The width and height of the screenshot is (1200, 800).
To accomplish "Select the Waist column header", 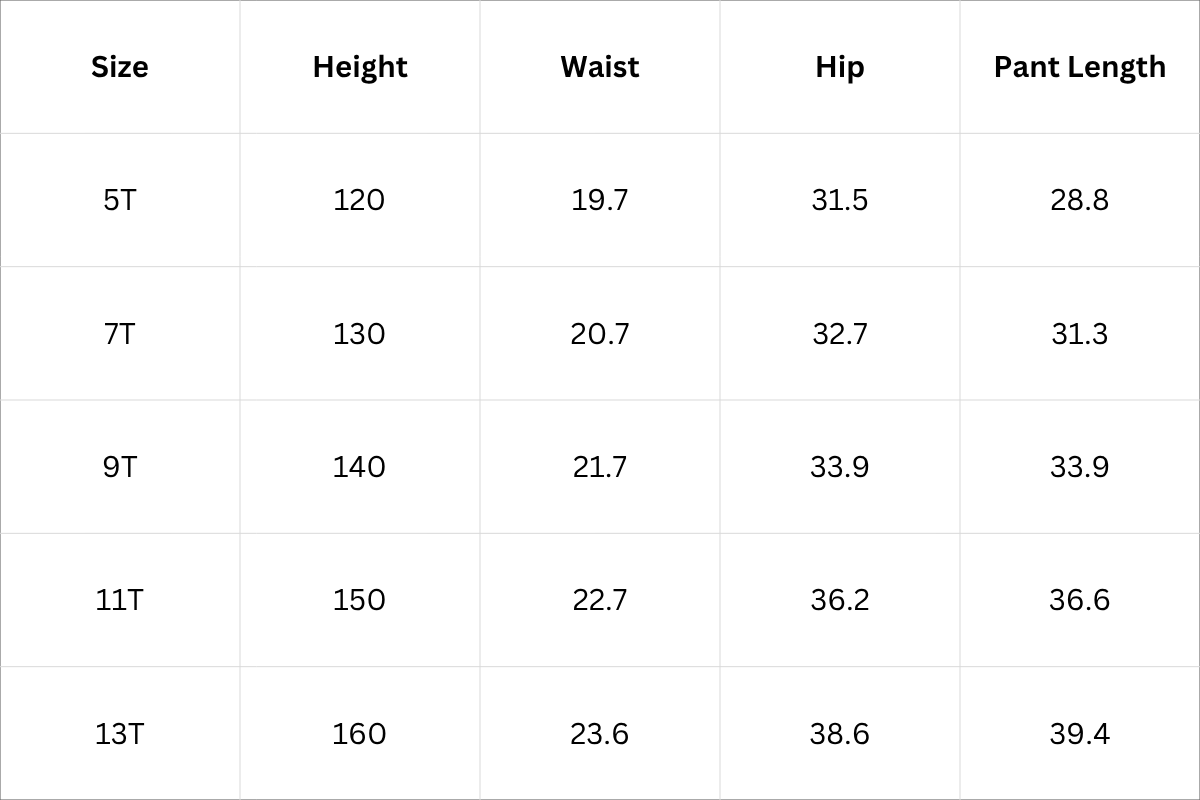I will pos(599,67).
